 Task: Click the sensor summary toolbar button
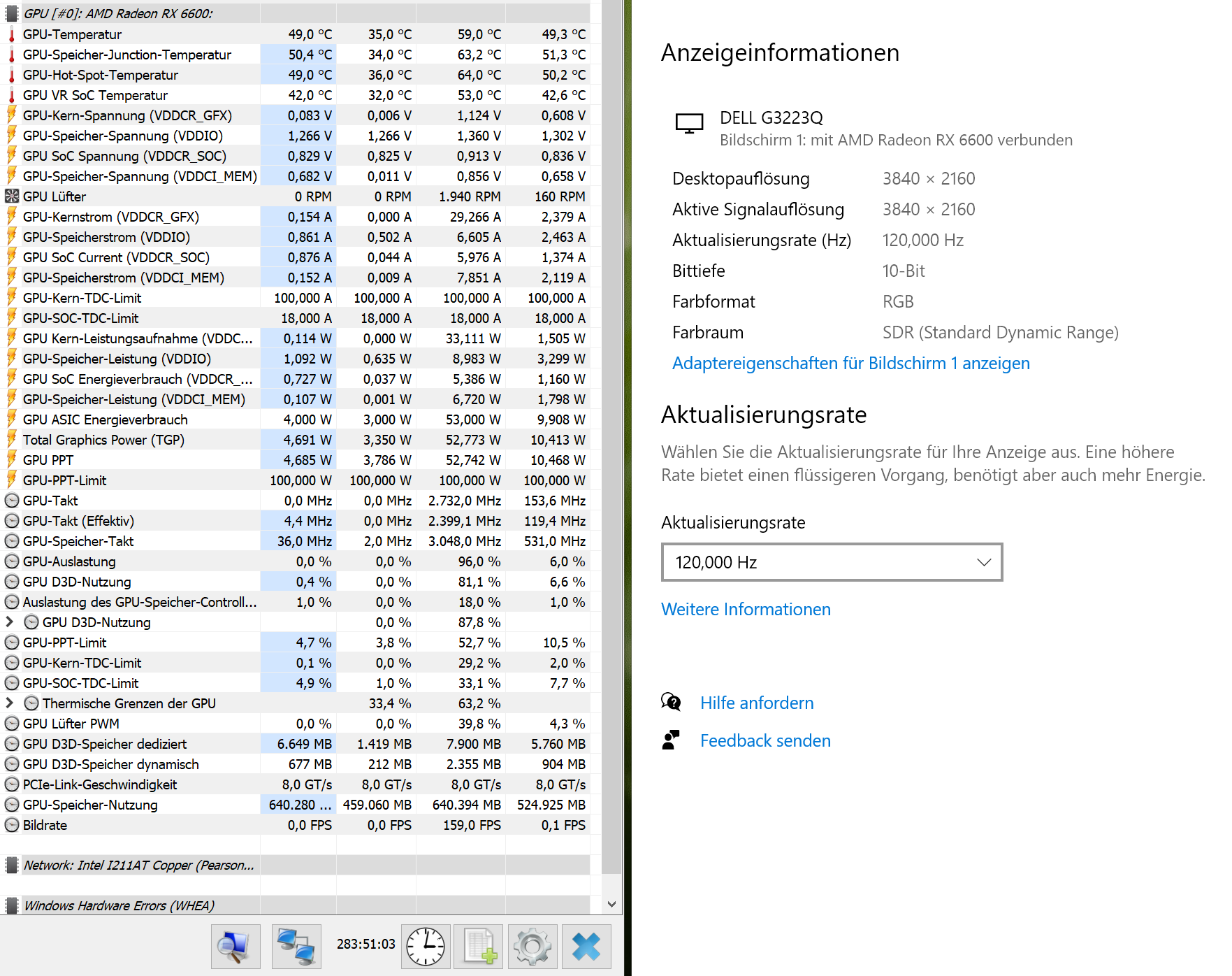[235, 947]
